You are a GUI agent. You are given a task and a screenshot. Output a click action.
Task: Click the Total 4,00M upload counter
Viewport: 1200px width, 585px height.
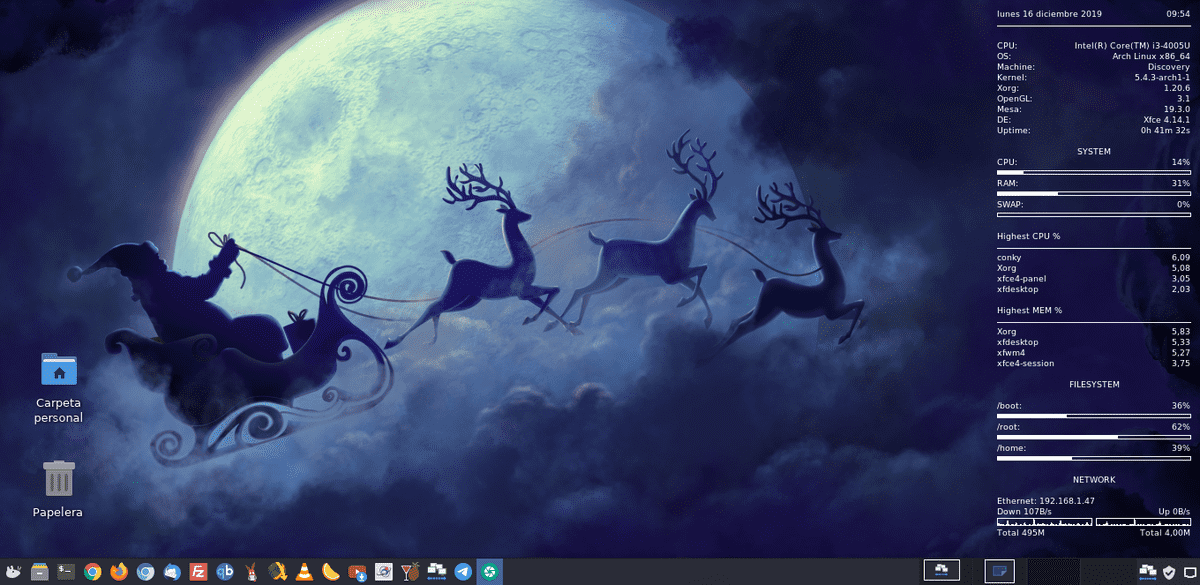[1165, 533]
